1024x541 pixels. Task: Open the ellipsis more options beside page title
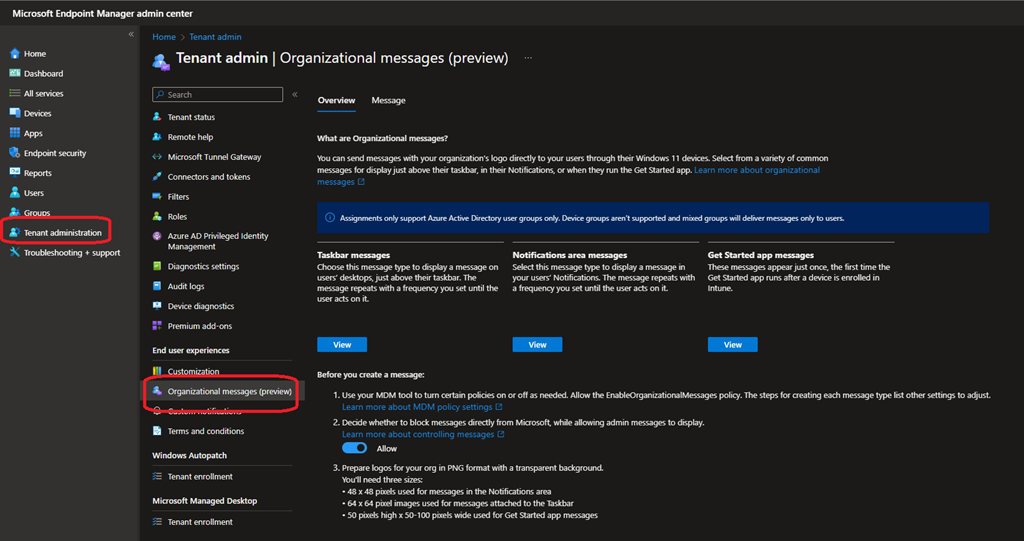point(528,58)
